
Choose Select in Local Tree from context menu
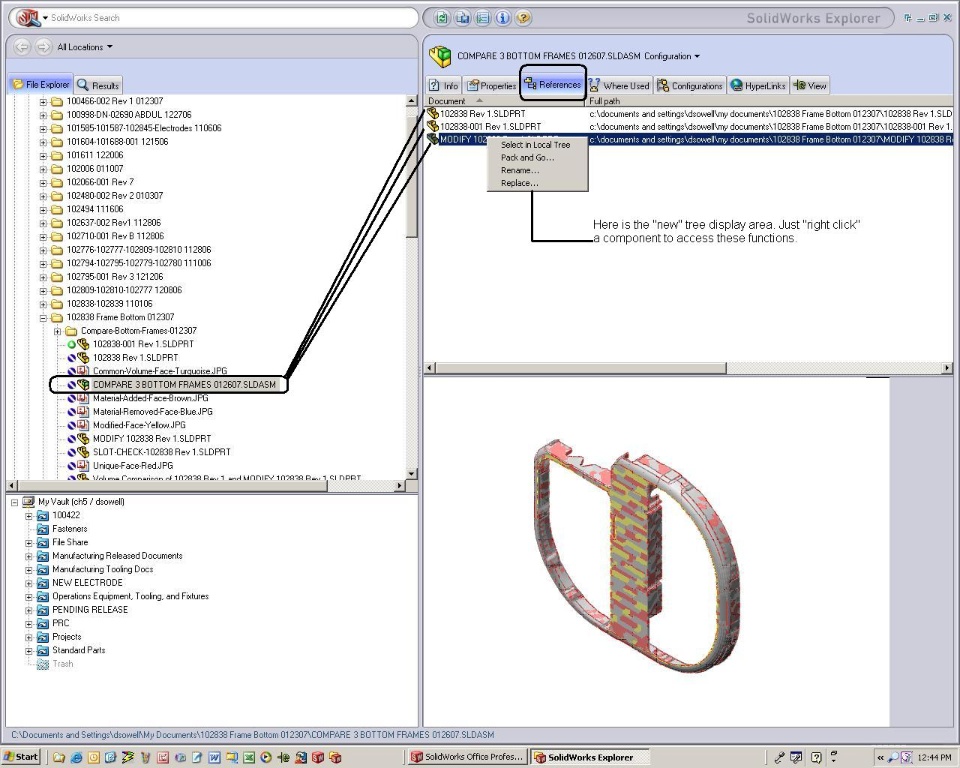pos(536,145)
